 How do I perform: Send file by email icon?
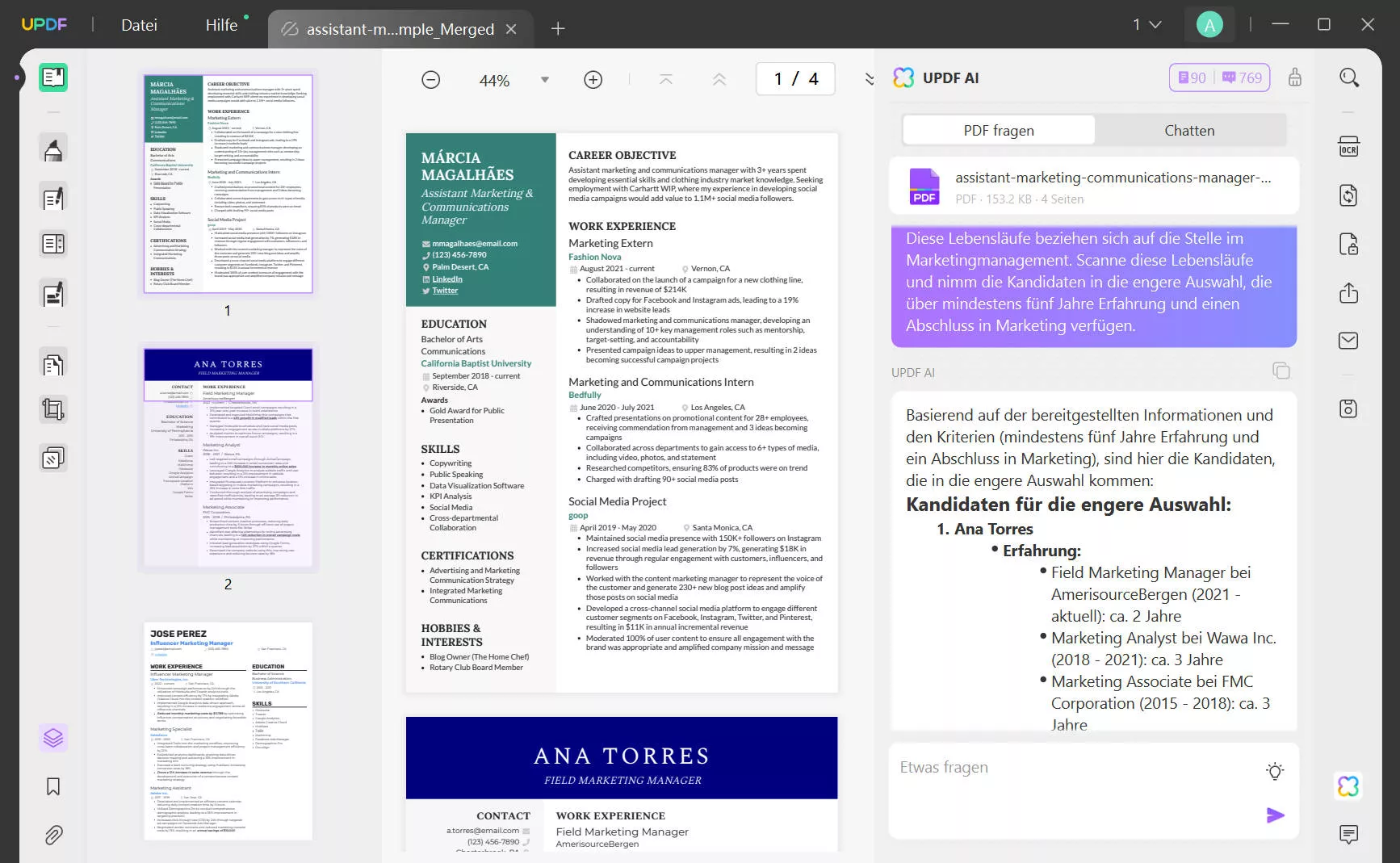click(1348, 341)
